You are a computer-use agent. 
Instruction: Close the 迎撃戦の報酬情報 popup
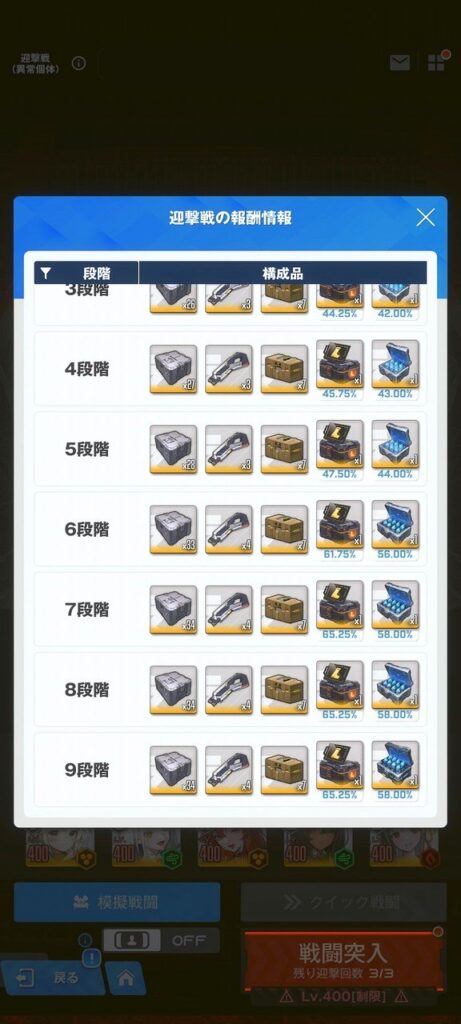(x=425, y=217)
